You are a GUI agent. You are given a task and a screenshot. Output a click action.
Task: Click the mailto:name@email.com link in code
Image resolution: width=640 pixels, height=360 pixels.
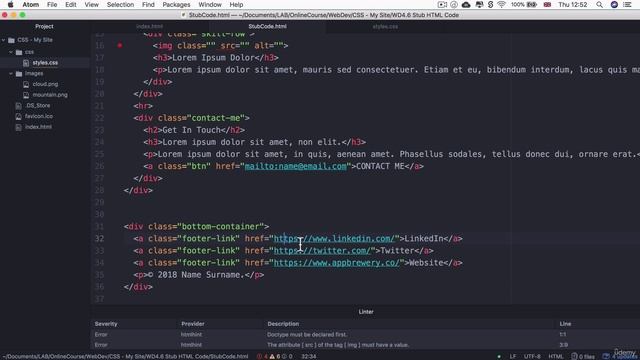tap(296, 166)
